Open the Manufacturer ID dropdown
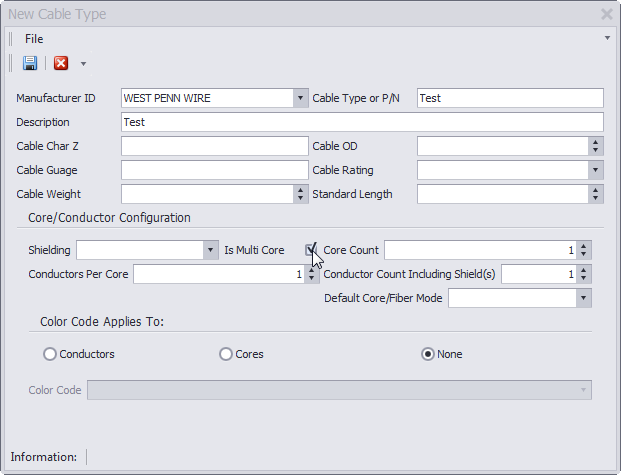The width and height of the screenshot is (621, 475). pyautogui.click(x=300, y=98)
